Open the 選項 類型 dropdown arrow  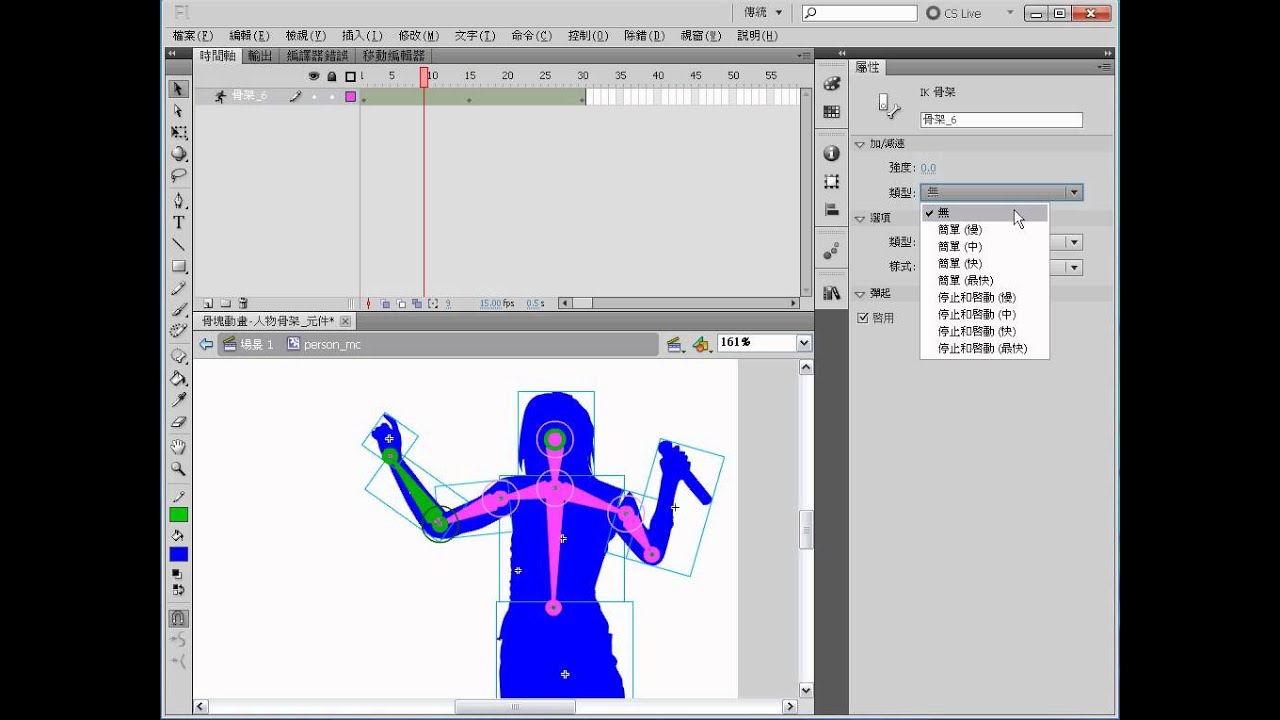point(1074,242)
